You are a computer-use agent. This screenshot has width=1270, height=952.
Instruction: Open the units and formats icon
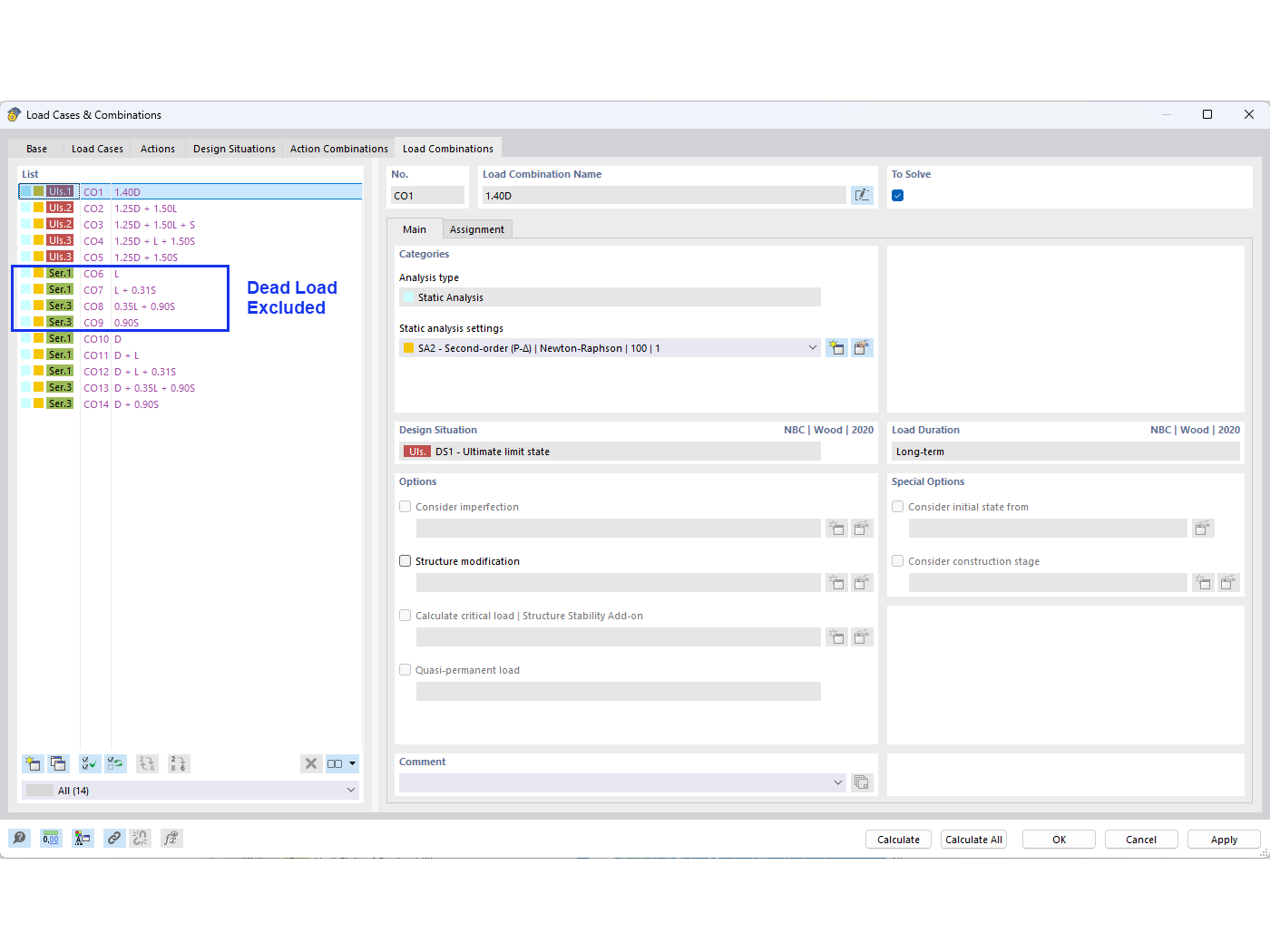tap(83, 838)
